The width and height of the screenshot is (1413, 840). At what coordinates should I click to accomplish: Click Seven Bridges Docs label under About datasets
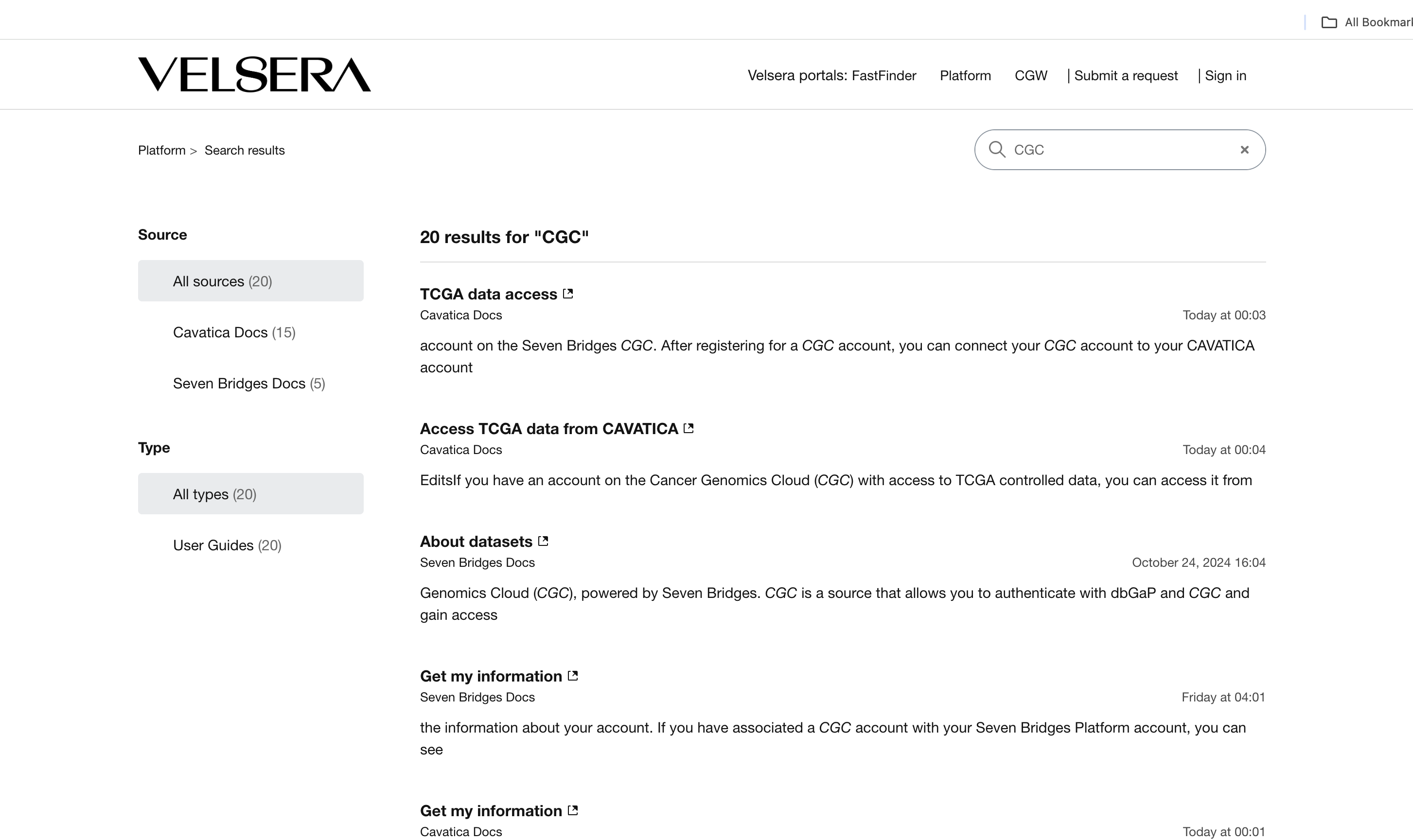(477, 562)
